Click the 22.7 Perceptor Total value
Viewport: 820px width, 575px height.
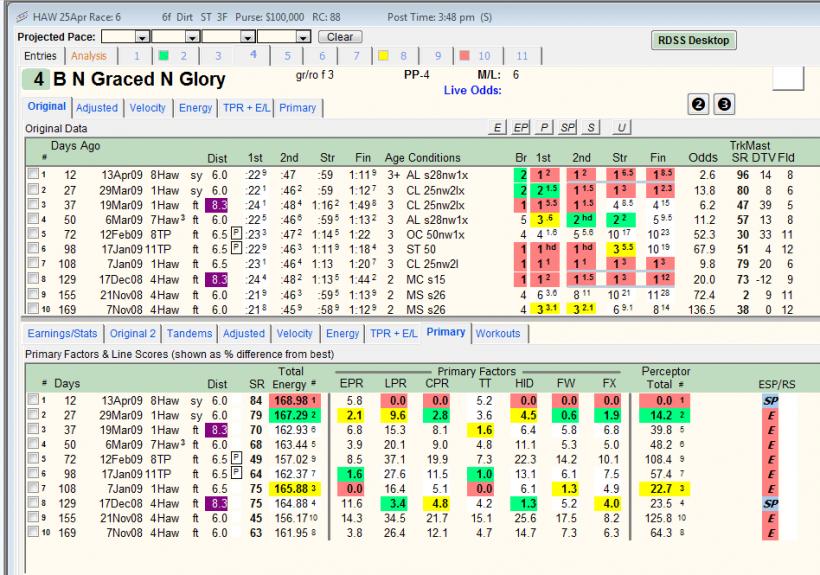click(664, 489)
